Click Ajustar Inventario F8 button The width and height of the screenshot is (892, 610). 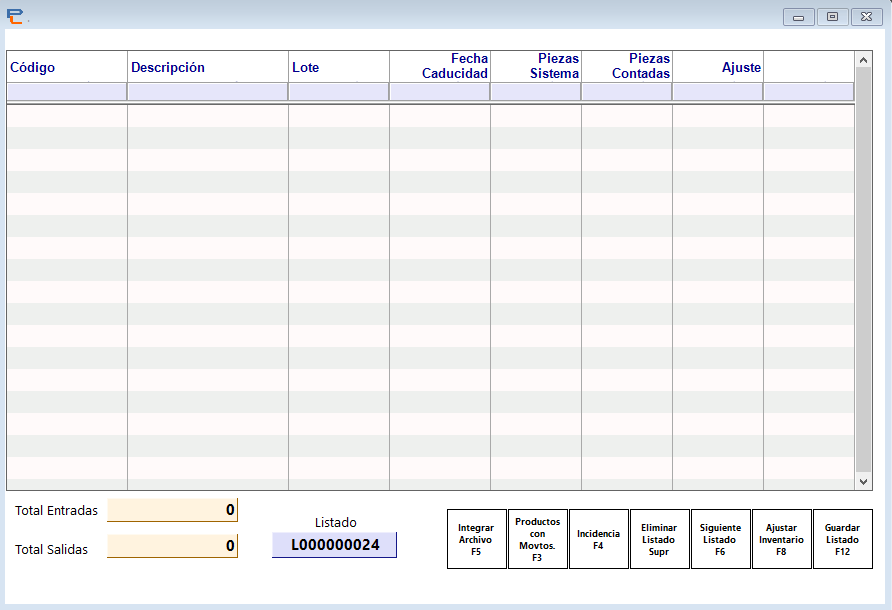[782, 539]
